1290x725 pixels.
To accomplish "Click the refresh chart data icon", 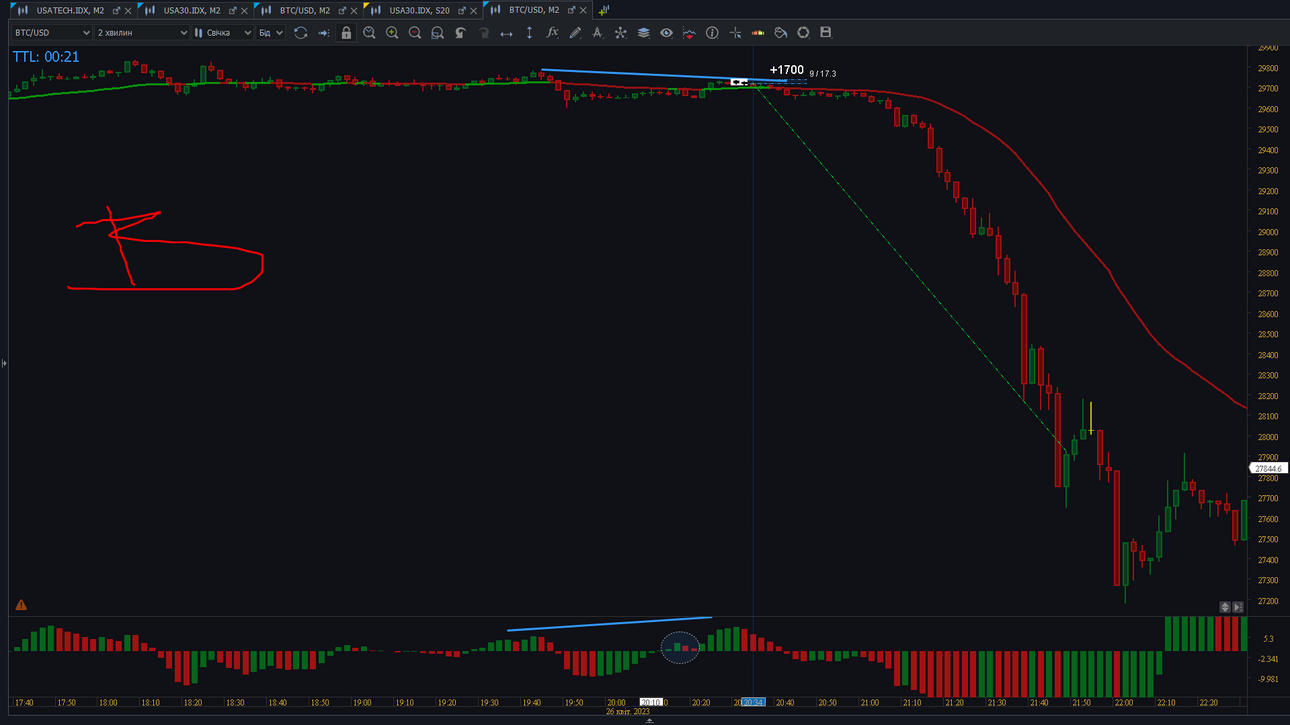I will click(x=300, y=33).
